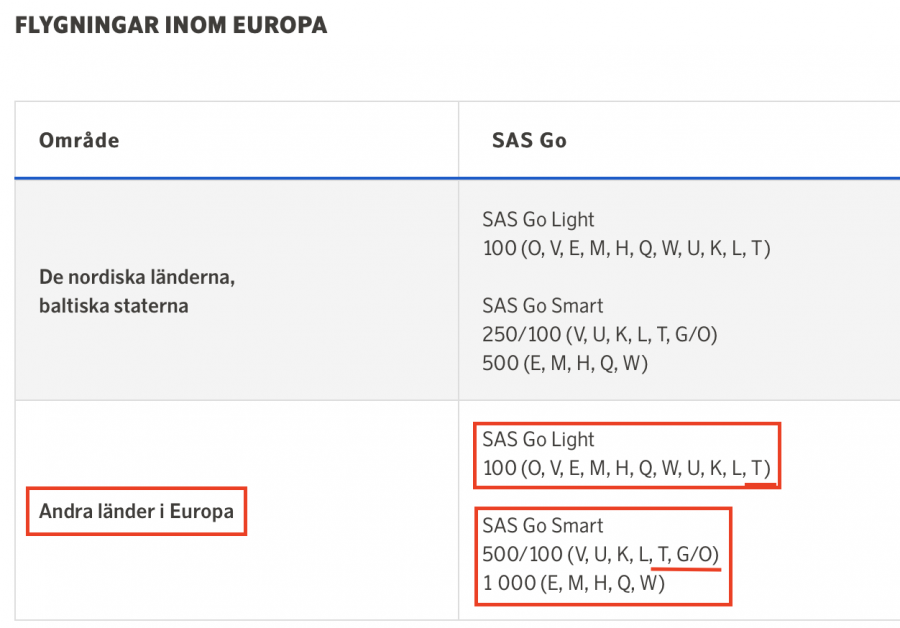The image size is (900, 628).
Task: Click the 250/100 (V, U, K, L, T, G/O) line
Action: 600,334
